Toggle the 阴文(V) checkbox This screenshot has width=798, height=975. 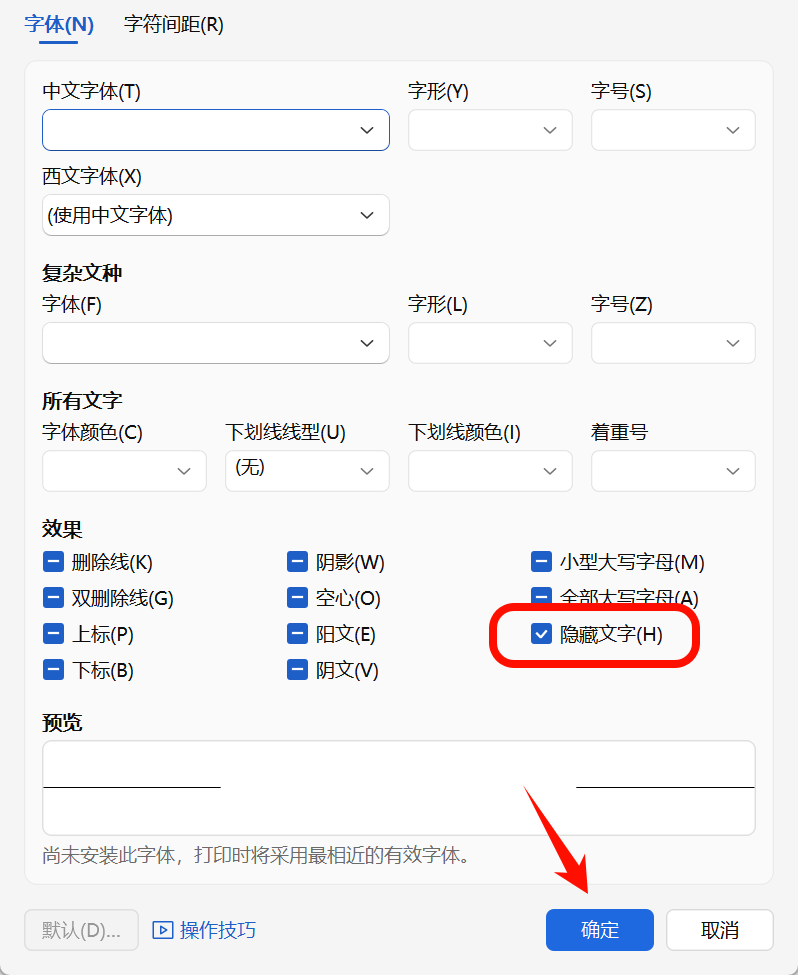297,670
